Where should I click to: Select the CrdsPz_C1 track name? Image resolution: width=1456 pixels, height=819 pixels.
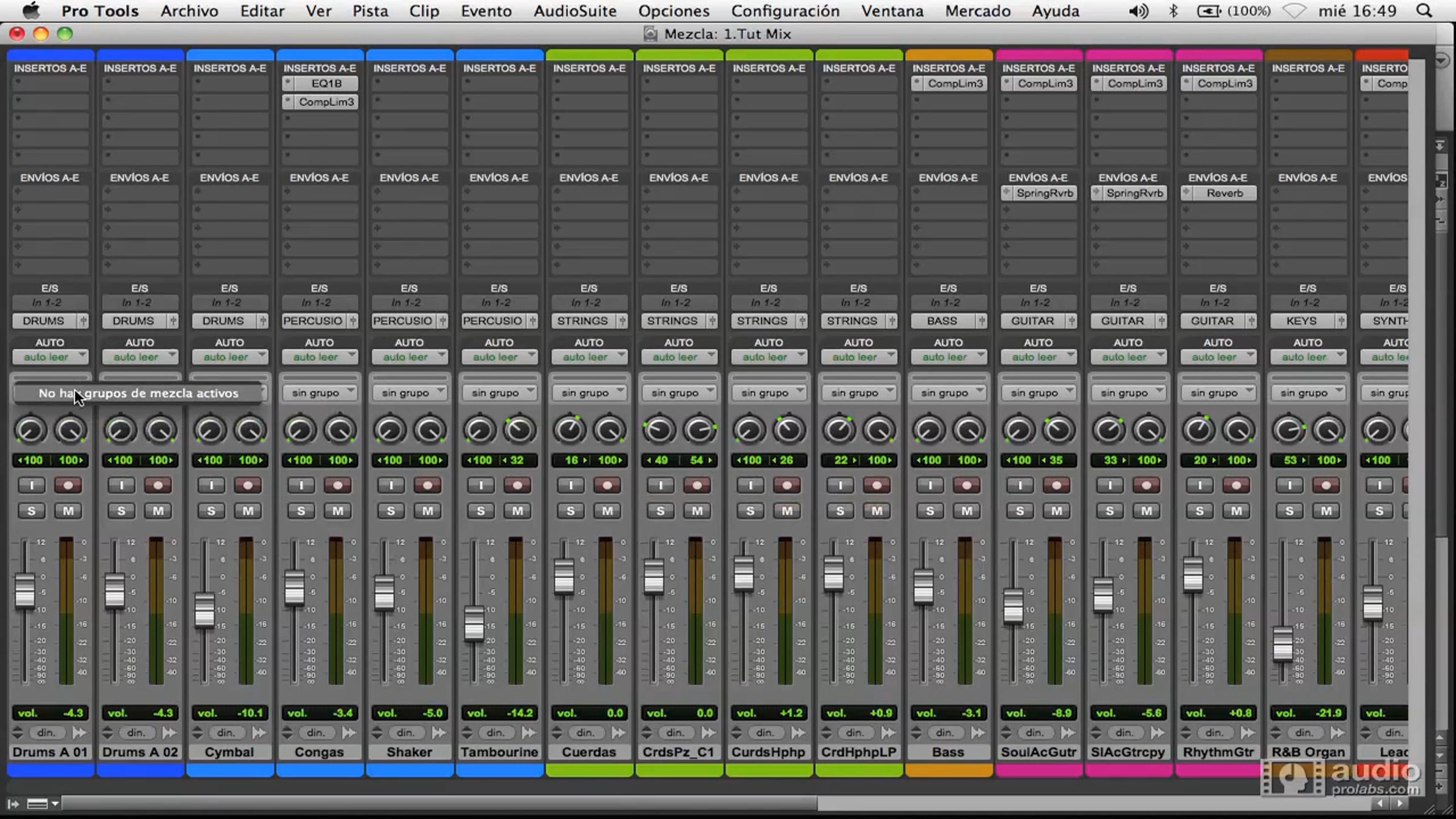pyautogui.click(x=678, y=752)
